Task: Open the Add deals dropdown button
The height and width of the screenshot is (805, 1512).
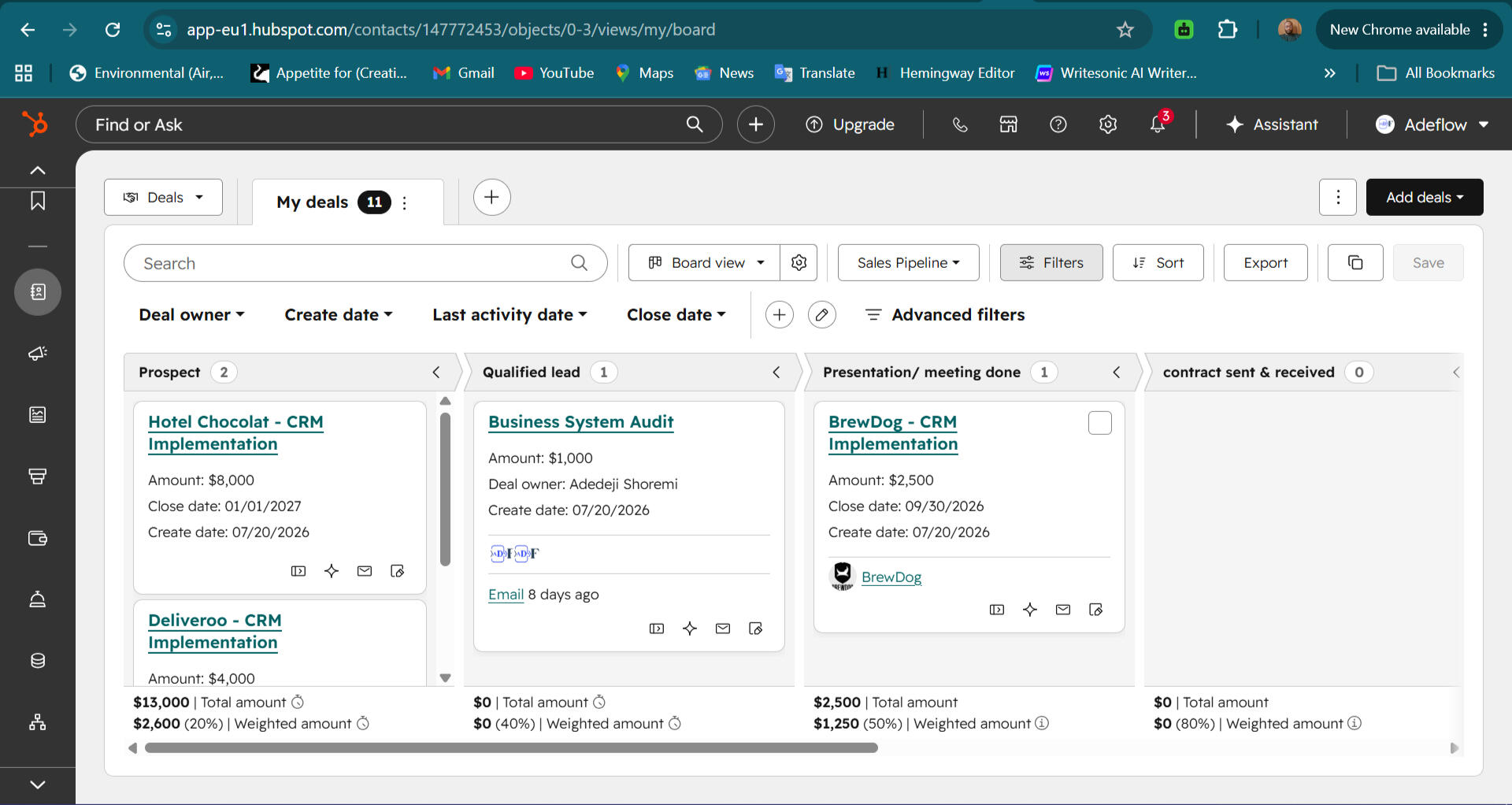Action: (1425, 197)
